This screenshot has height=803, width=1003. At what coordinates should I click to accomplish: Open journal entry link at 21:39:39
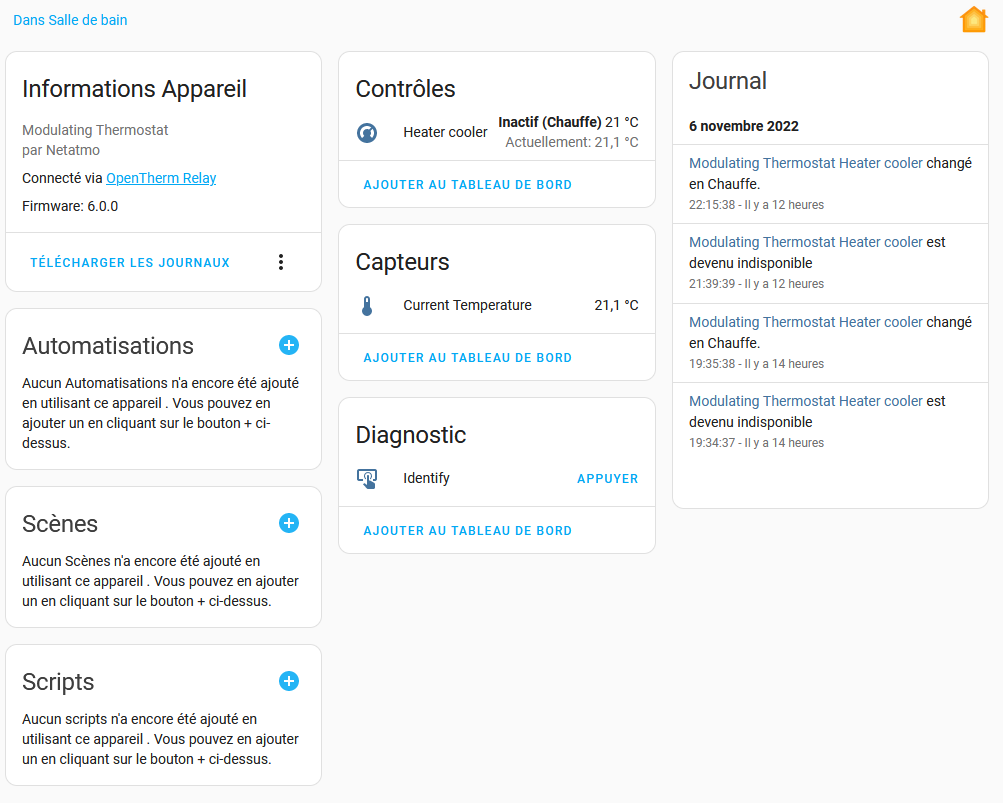805,242
